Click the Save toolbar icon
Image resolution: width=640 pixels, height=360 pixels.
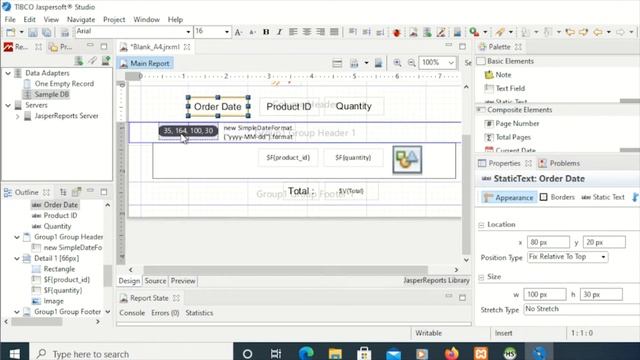(33, 32)
